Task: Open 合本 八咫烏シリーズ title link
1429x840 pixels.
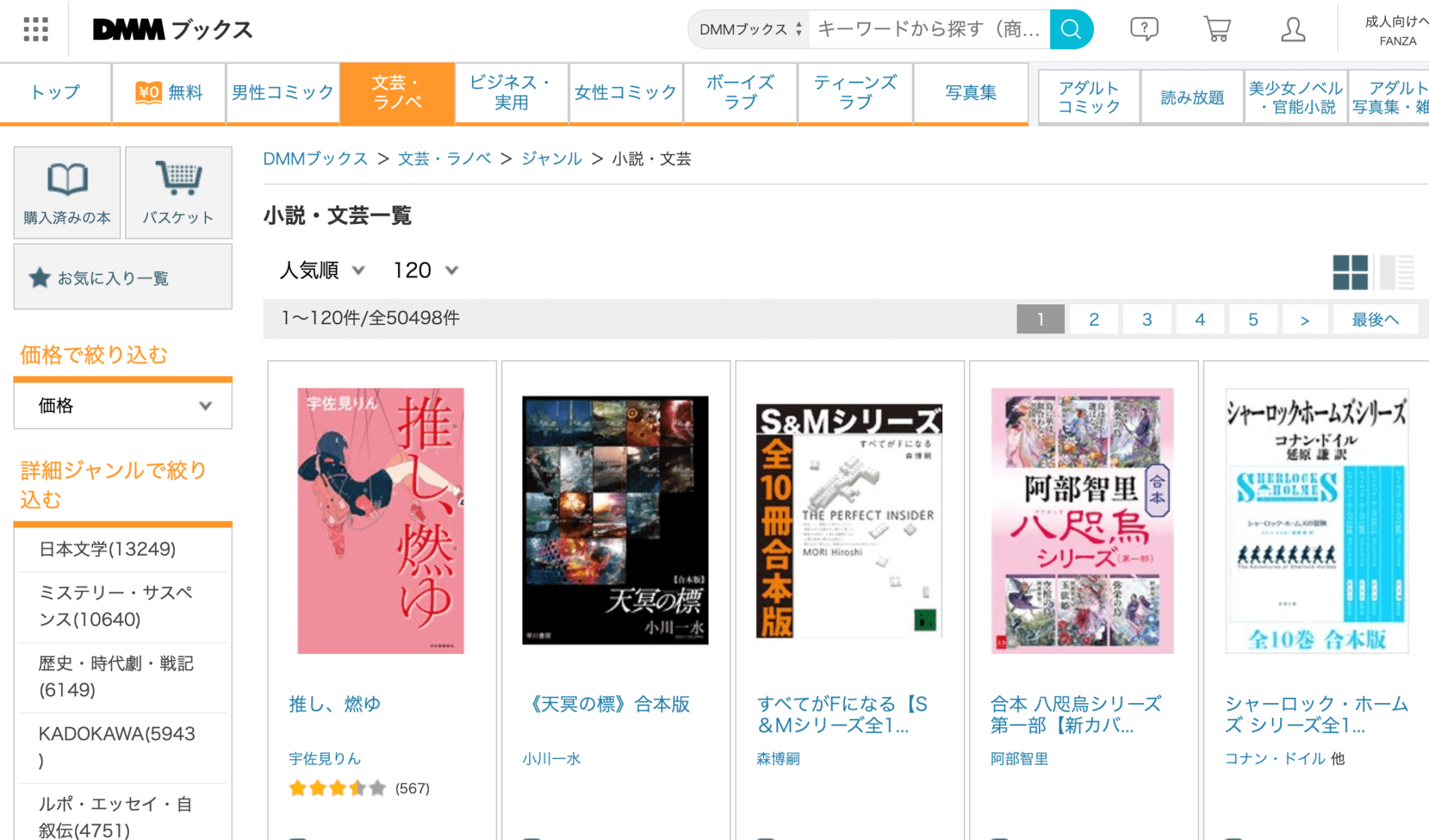Action: (x=1075, y=714)
